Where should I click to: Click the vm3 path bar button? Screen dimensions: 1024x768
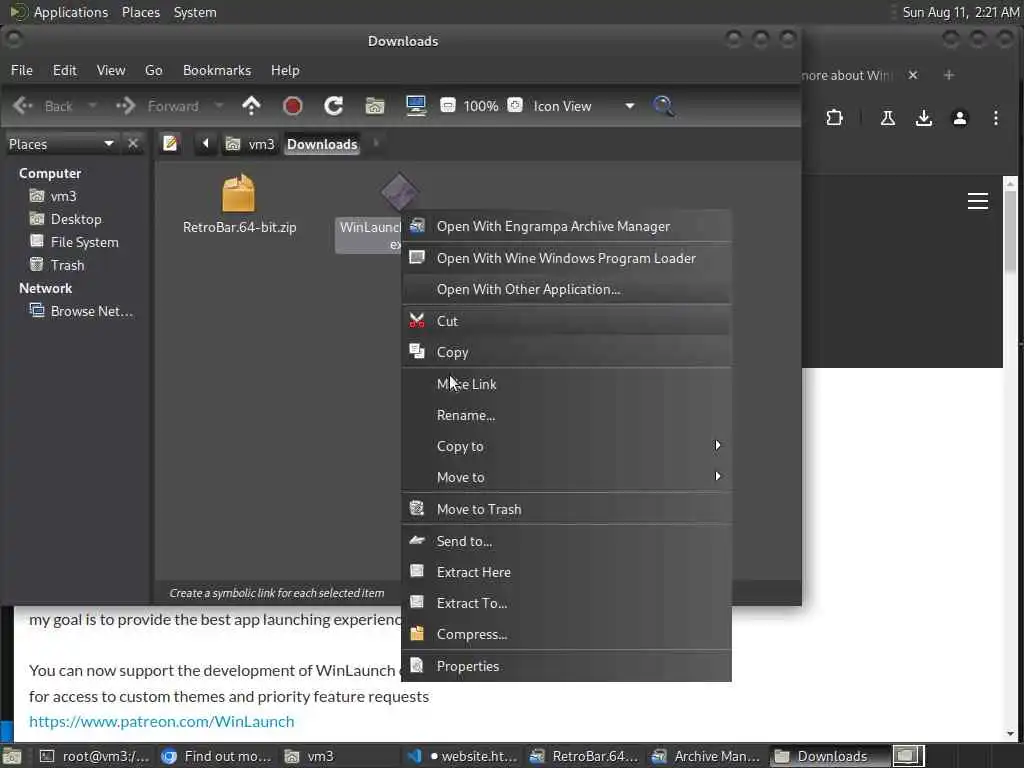250,144
